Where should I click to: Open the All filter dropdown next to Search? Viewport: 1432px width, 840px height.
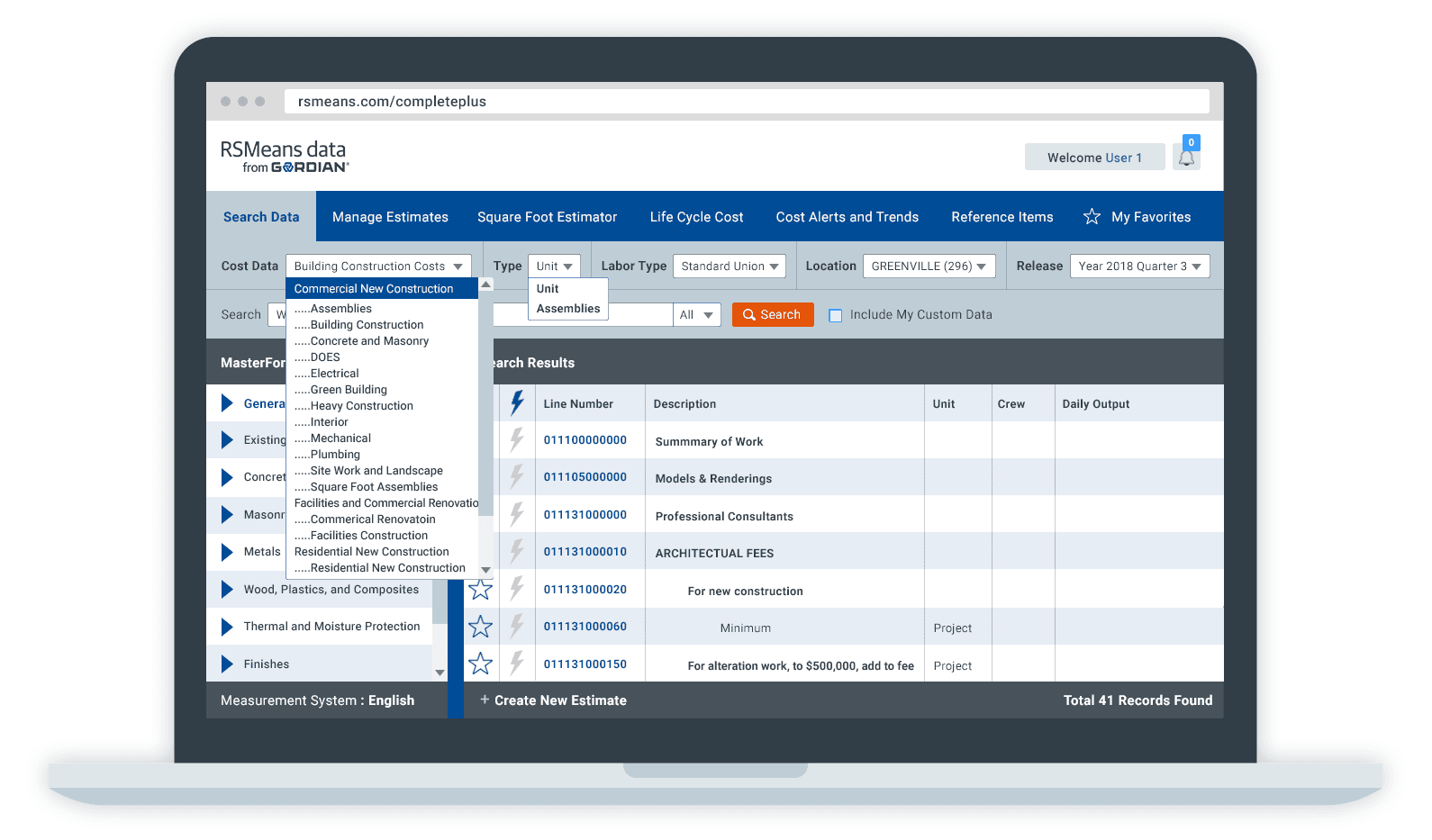(x=697, y=315)
